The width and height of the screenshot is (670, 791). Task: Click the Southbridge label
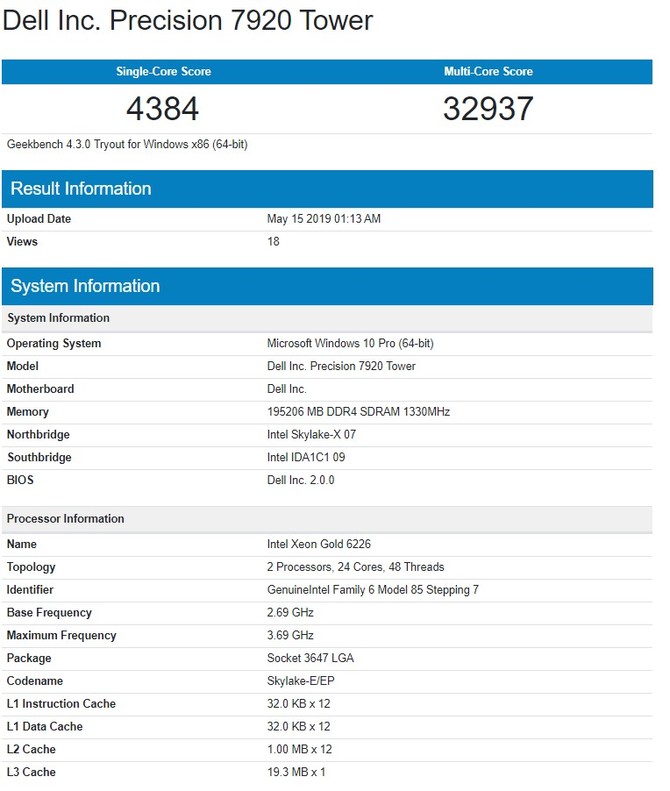[39, 458]
